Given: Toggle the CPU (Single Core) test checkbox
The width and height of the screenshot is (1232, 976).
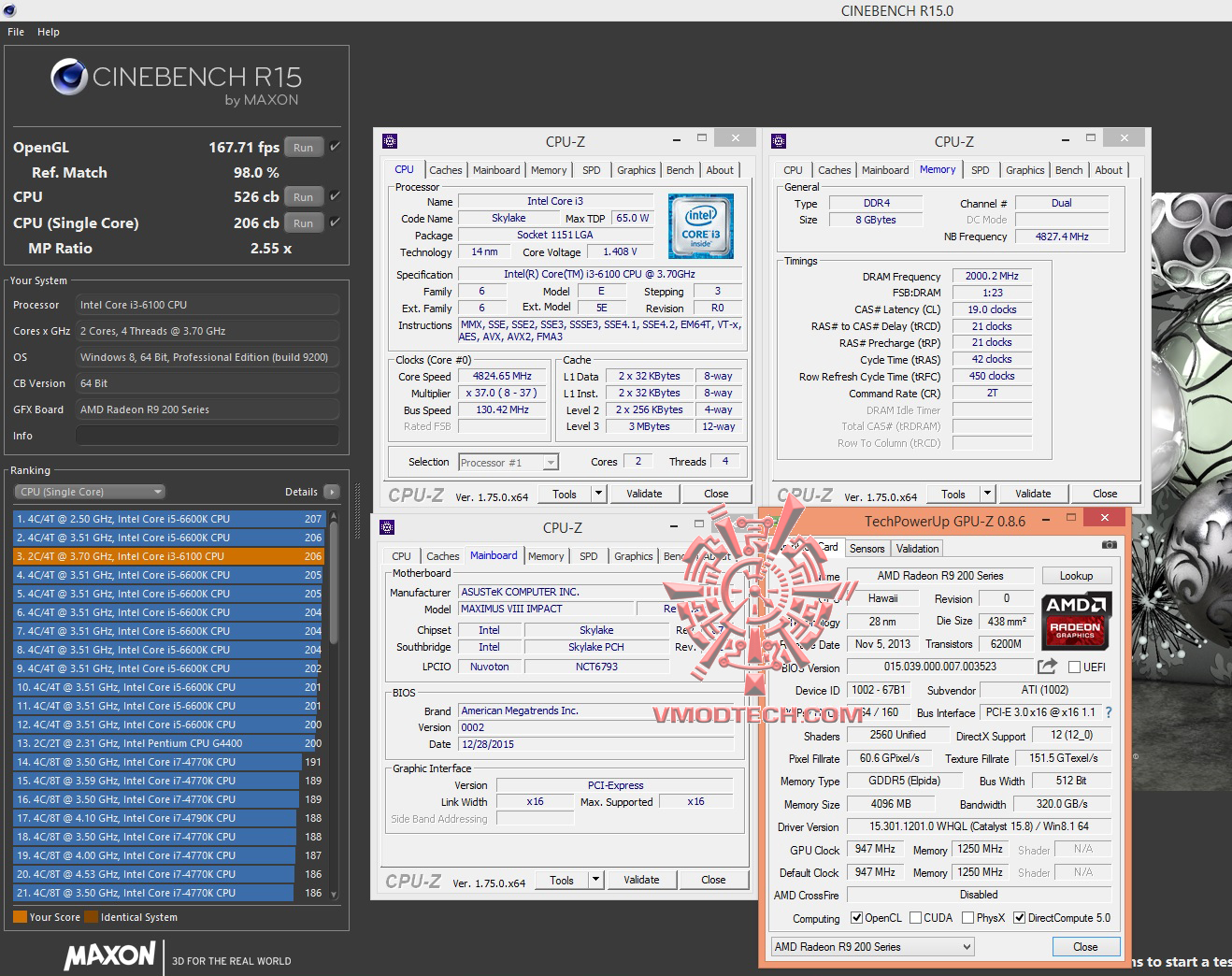Looking at the screenshot, I should tap(335, 222).
